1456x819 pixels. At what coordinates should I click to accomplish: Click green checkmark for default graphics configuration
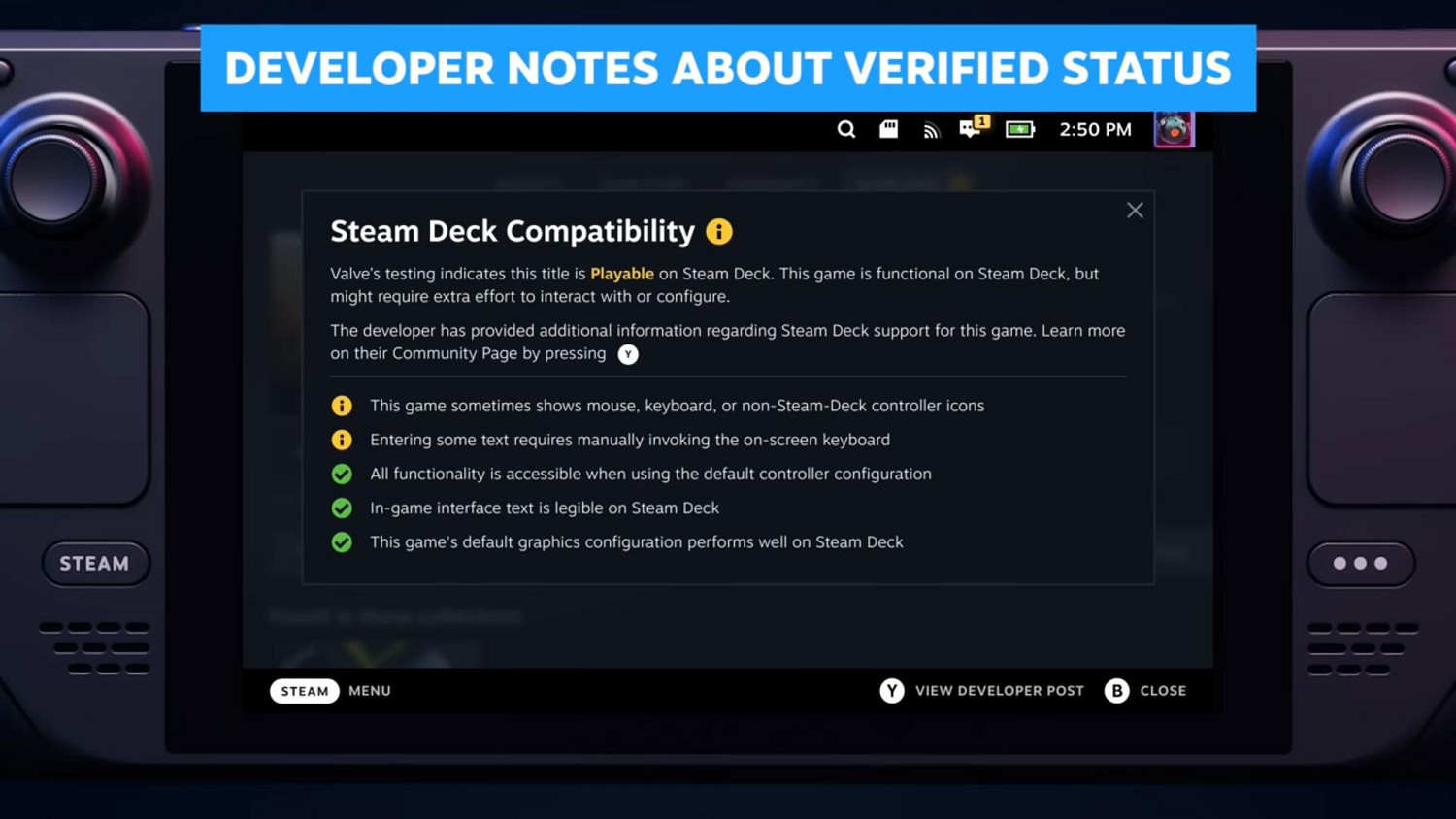coord(342,541)
